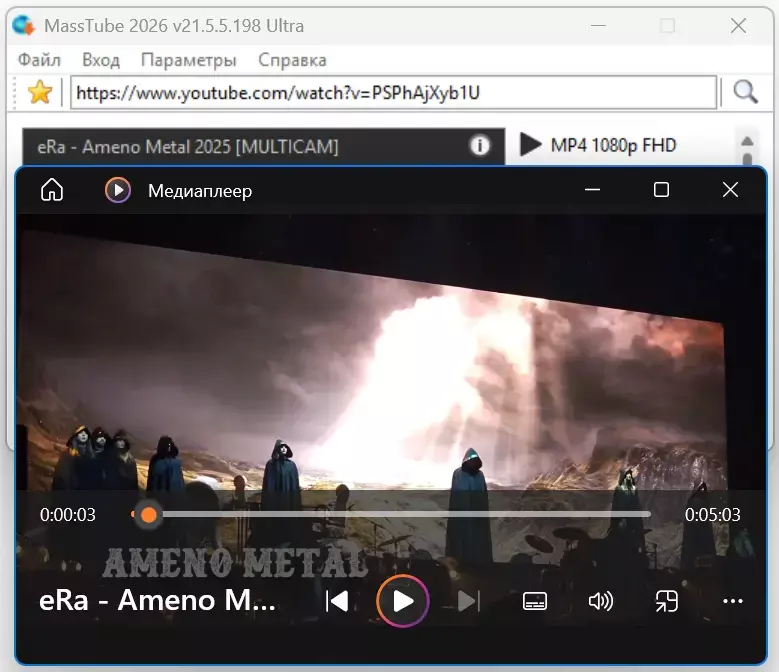779x672 pixels.
Task: Show video info via the i icon
Action: (x=479, y=146)
